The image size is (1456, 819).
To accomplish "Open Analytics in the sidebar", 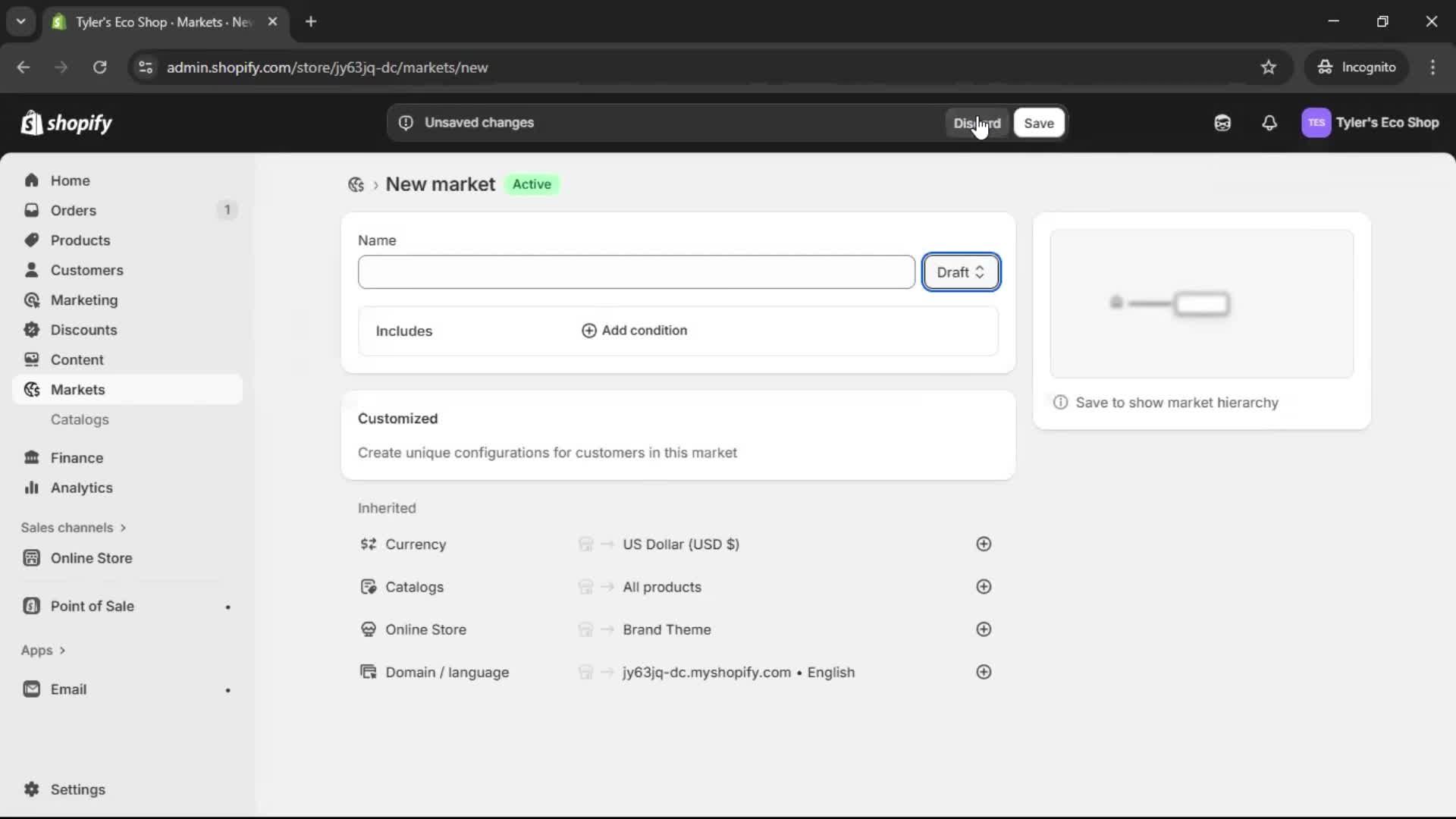I will (81, 488).
